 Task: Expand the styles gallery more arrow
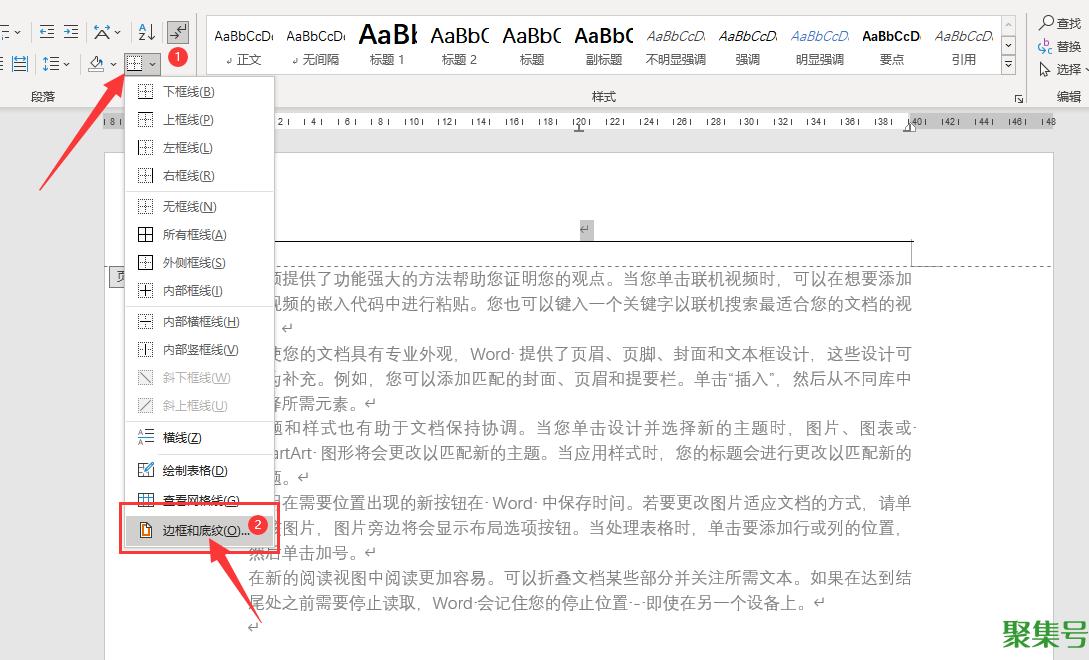coord(1008,65)
